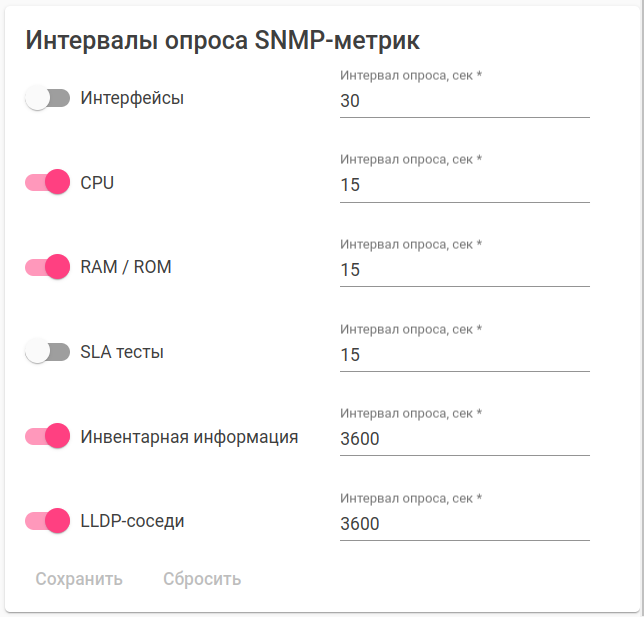Click the CPU label text
Image resolution: width=644 pixels, height=617 pixels.
click(97, 183)
